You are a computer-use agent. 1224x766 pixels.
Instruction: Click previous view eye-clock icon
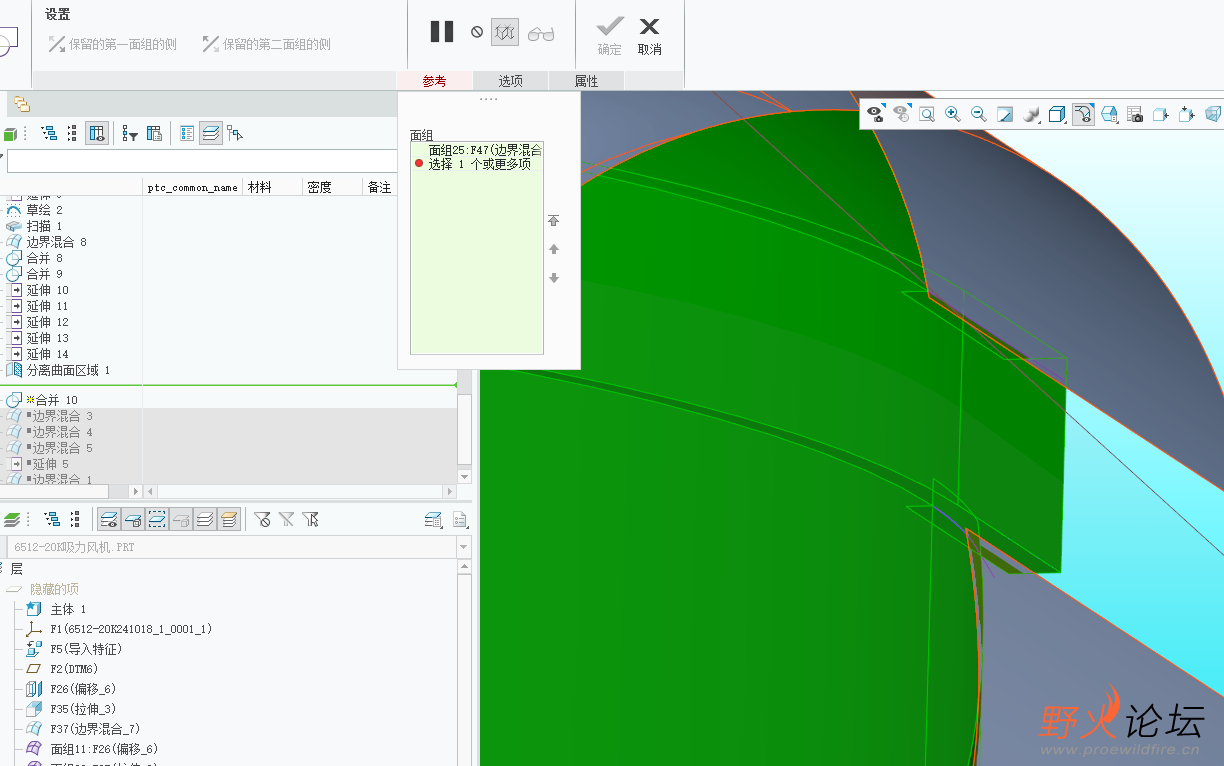click(x=901, y=114)
